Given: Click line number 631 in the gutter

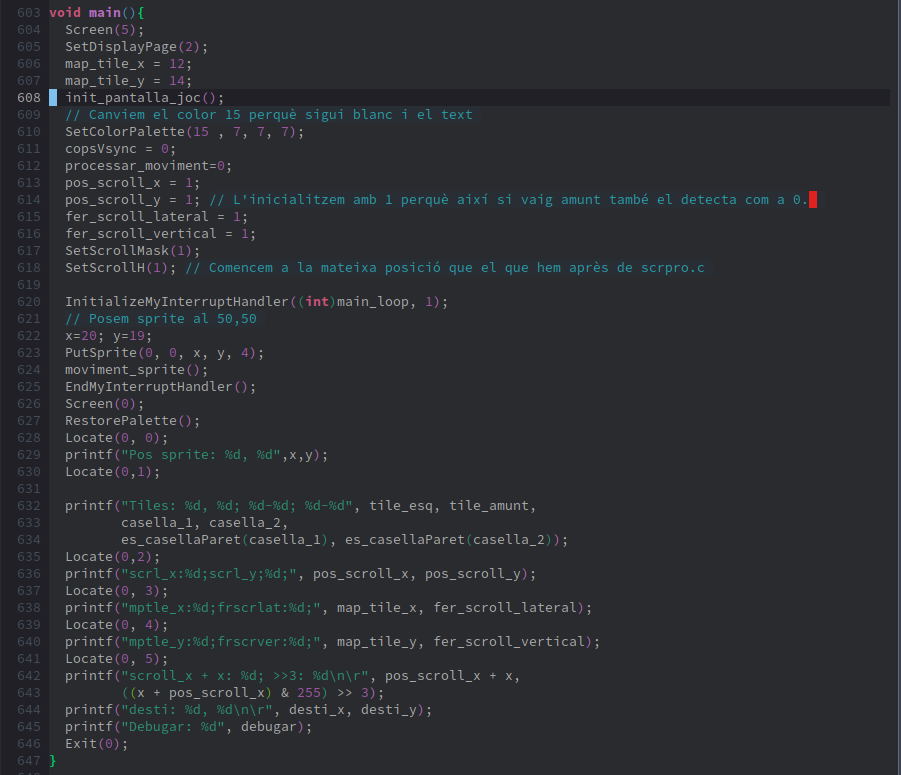Looking at the screenshot, I should pyautogui.click(x=29, y=489).
